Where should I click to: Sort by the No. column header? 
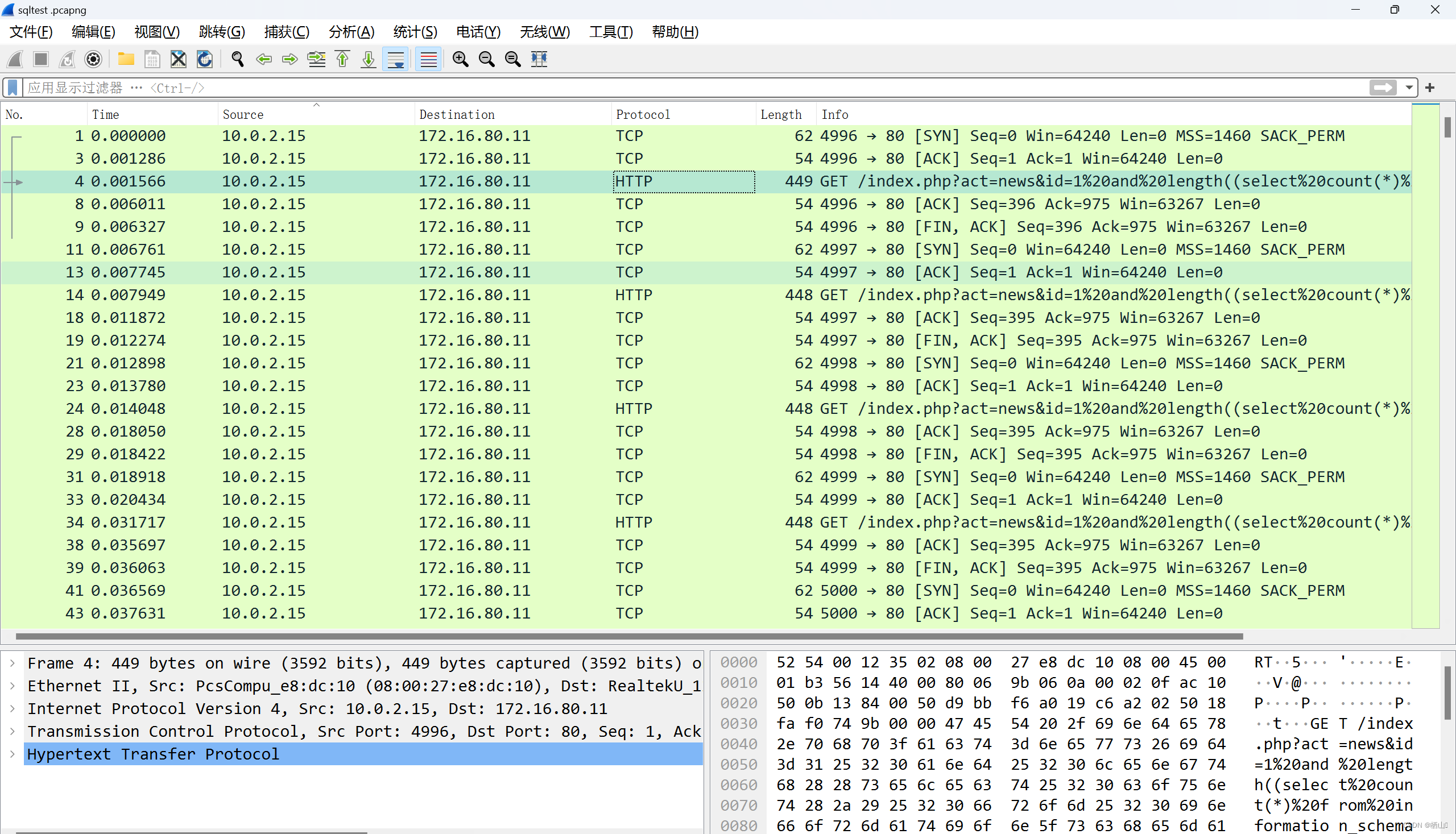pos(44,115)
